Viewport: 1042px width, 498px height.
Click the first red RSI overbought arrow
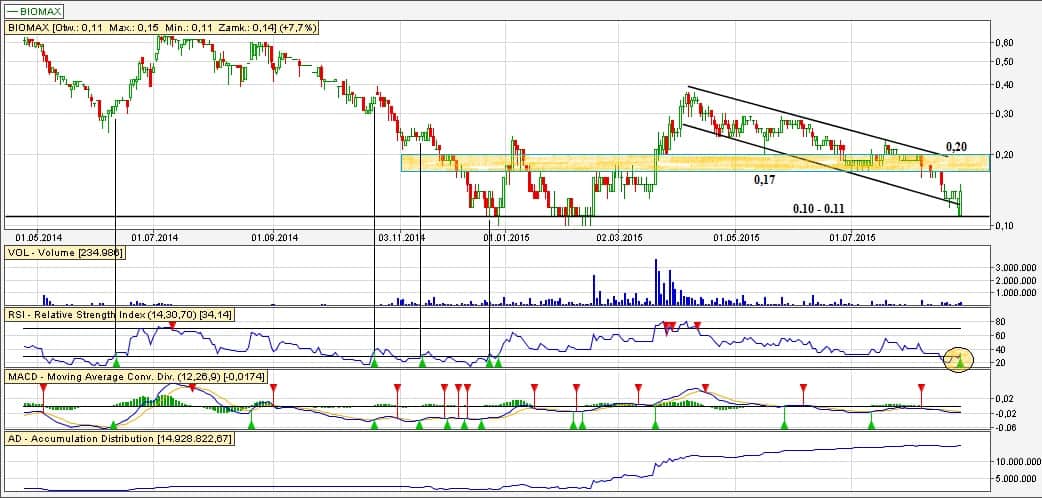[x=172, y=326]
